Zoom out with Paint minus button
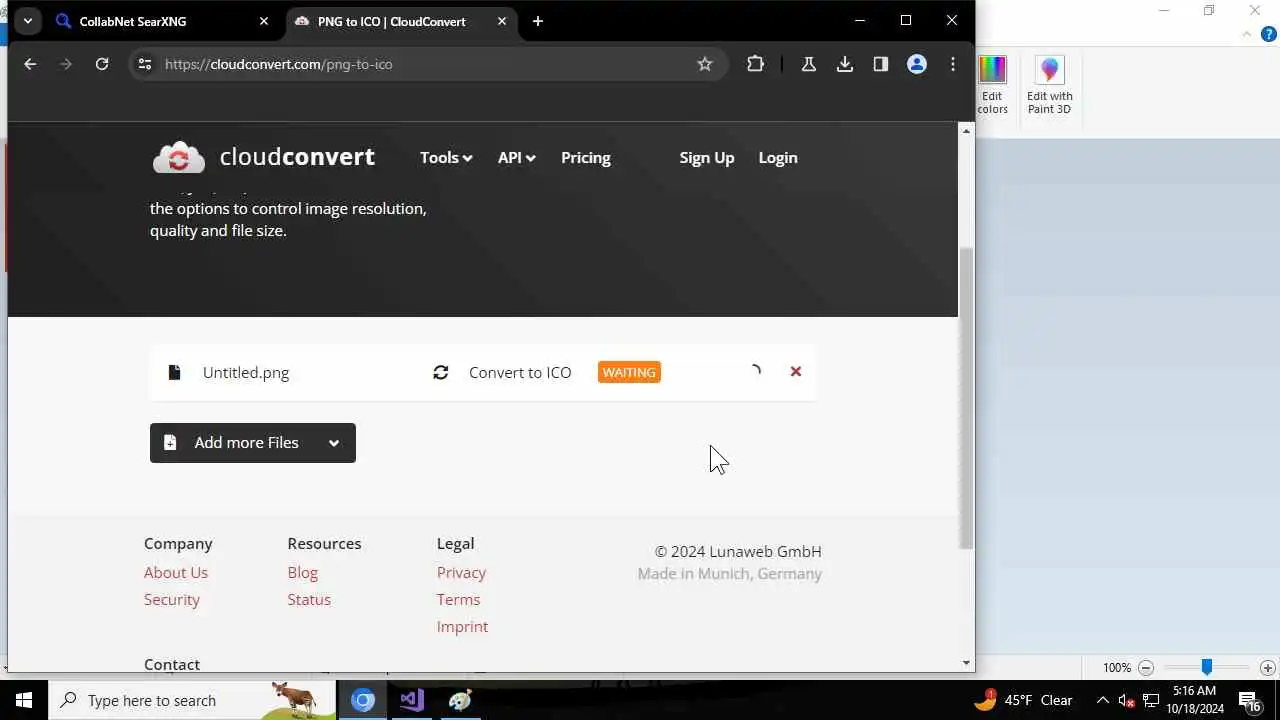 [x=1146, y=668]
